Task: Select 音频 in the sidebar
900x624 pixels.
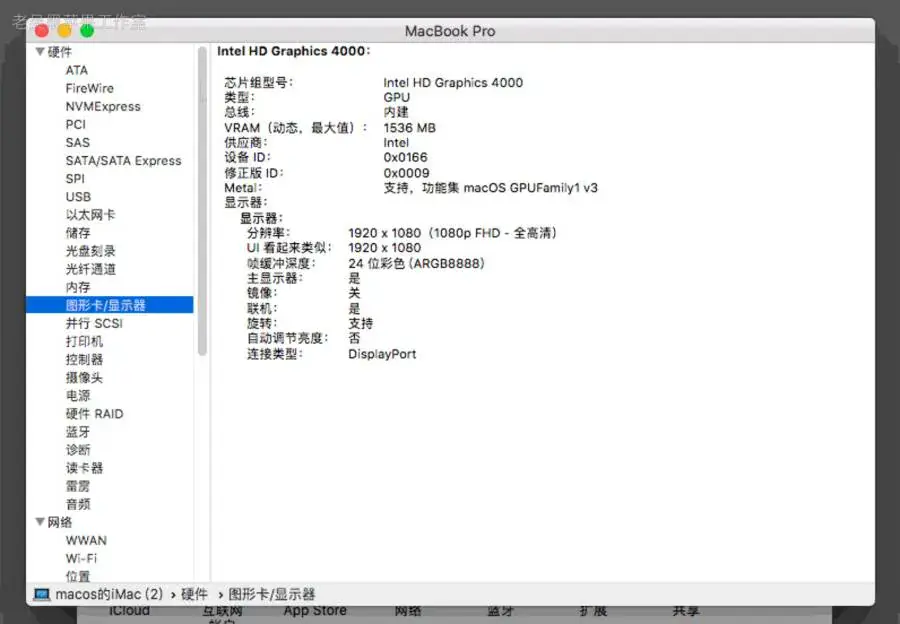Action: click(77, 504)
